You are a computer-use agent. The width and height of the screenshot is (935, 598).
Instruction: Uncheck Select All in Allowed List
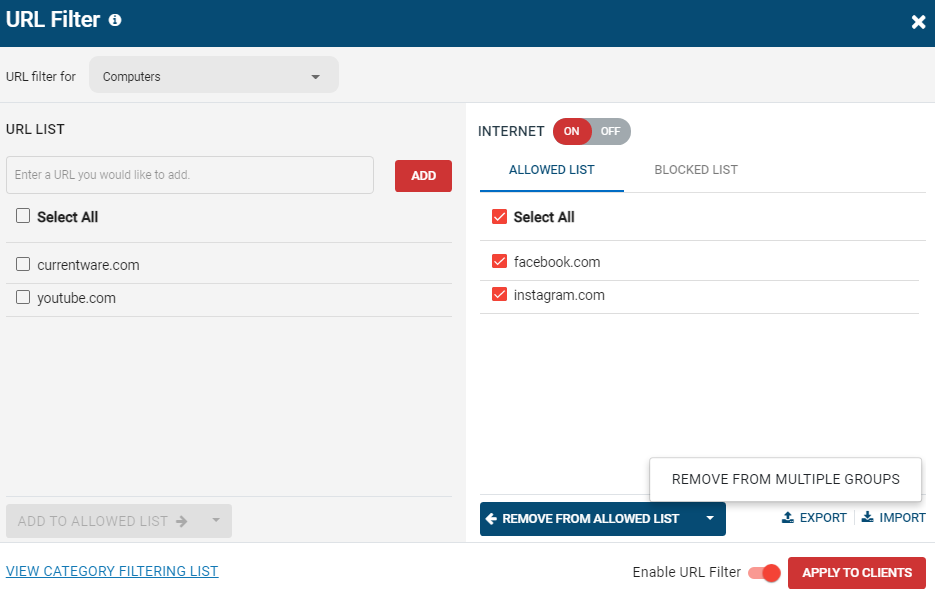pyautogui.click(x=499, y=216)
